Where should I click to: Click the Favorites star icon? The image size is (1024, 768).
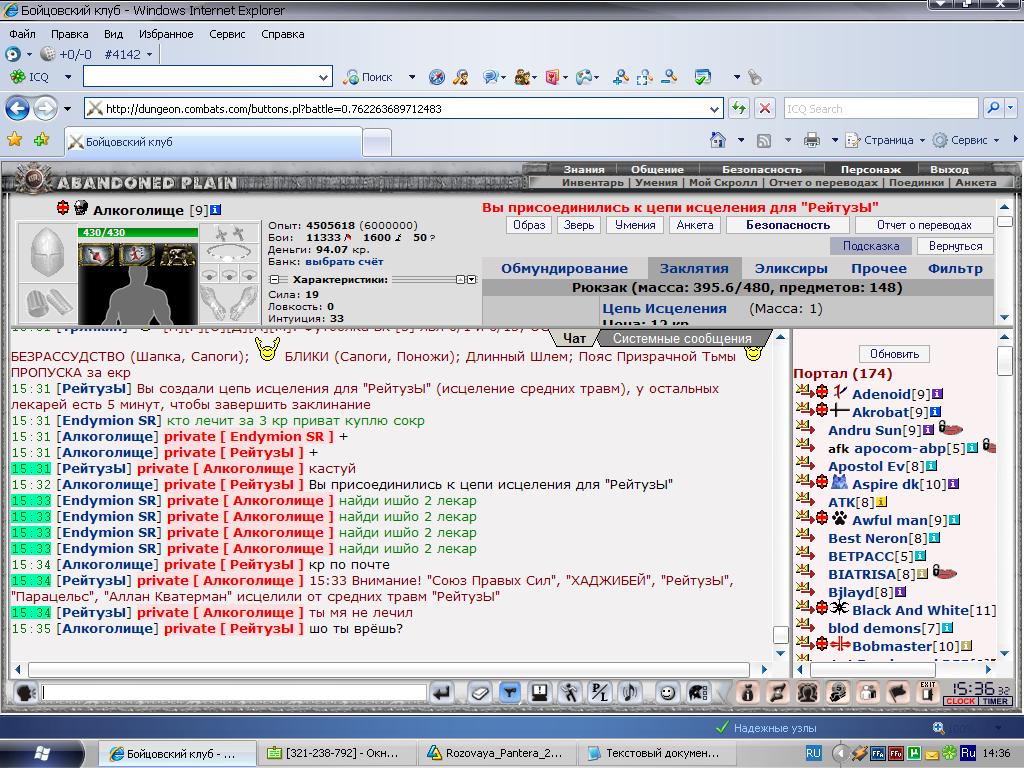click(14, 139)
